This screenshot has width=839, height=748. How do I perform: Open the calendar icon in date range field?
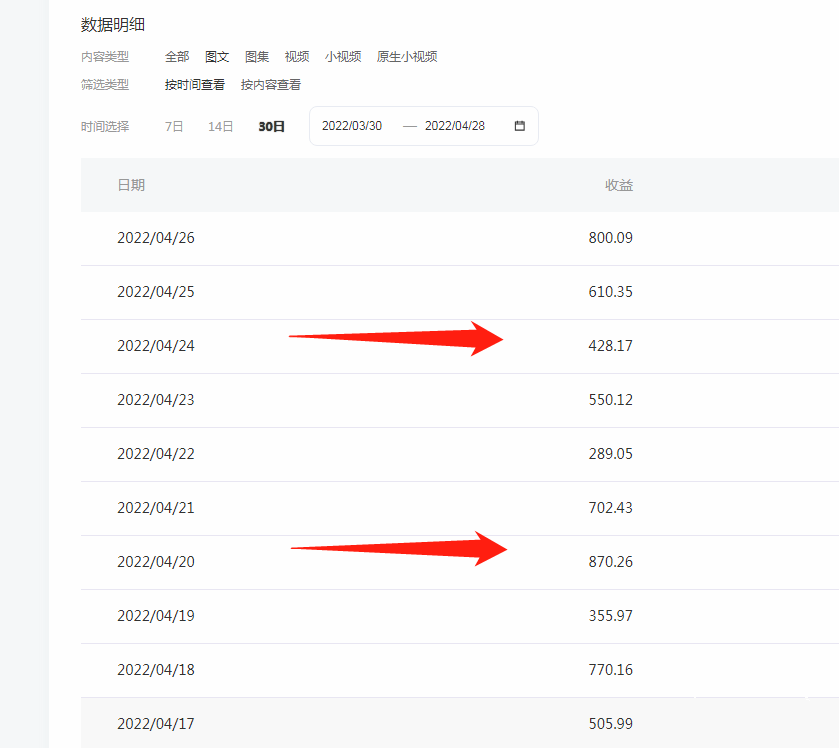point(520,126)
